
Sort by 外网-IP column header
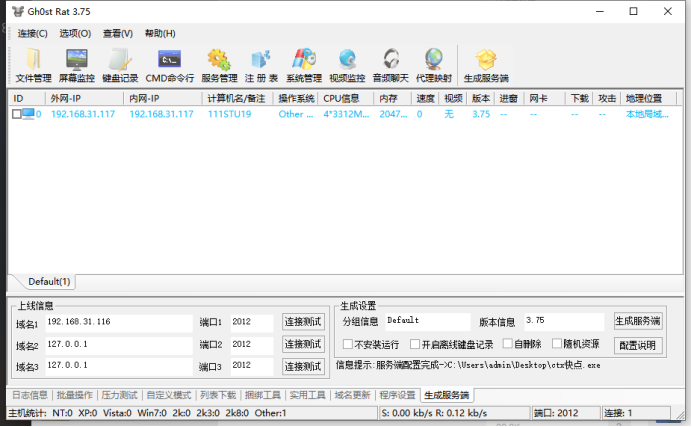point(85,98)
